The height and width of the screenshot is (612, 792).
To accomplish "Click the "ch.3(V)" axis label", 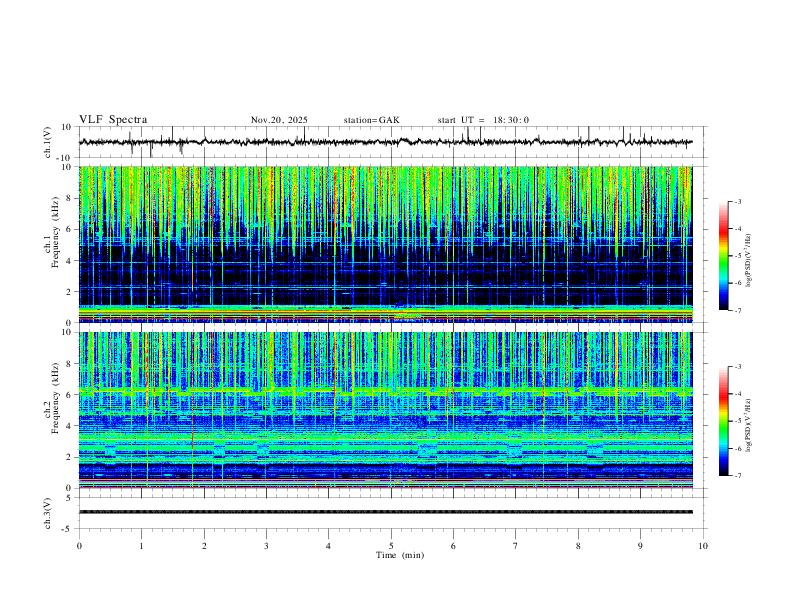I will pyautogui.click(x=48, y=513).
